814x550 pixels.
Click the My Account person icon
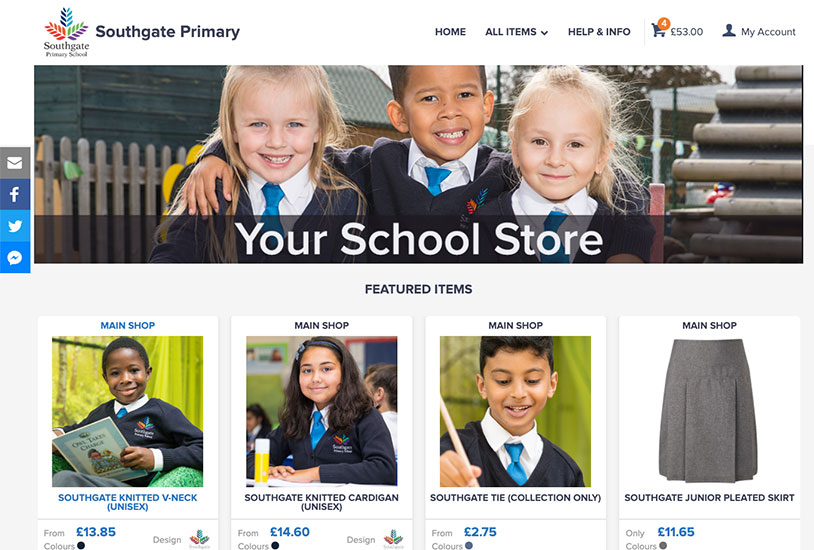[729, 31]
